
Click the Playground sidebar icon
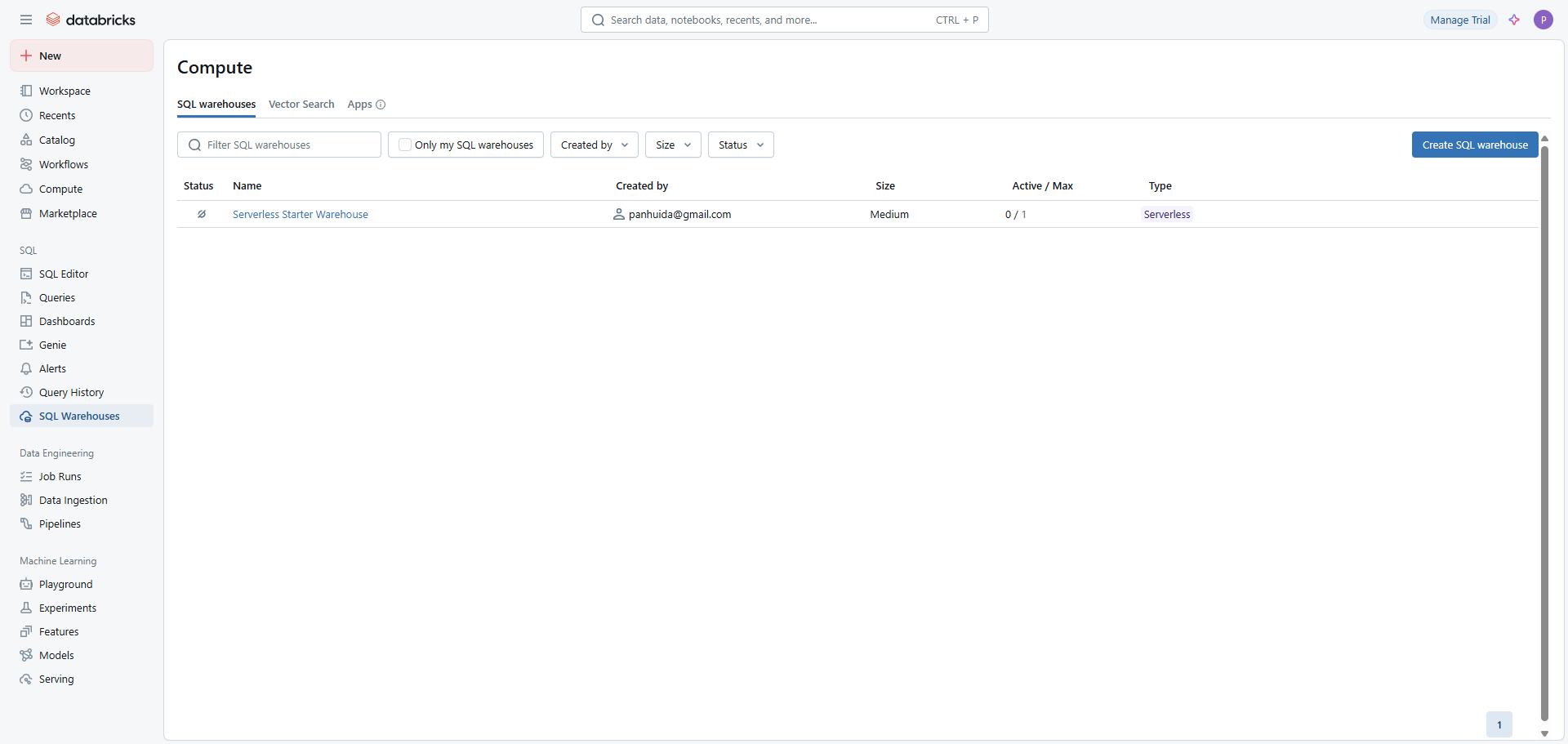click(x=26, y=584)
